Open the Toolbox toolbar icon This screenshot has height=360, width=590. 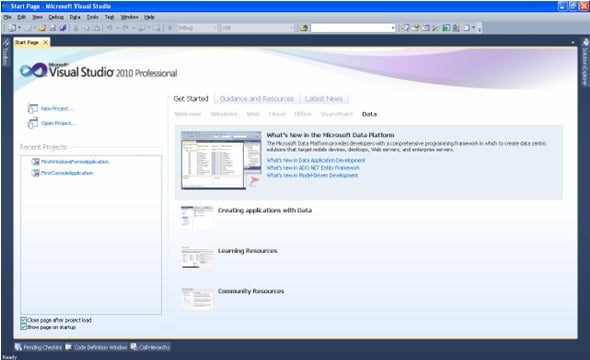(436, 28)
